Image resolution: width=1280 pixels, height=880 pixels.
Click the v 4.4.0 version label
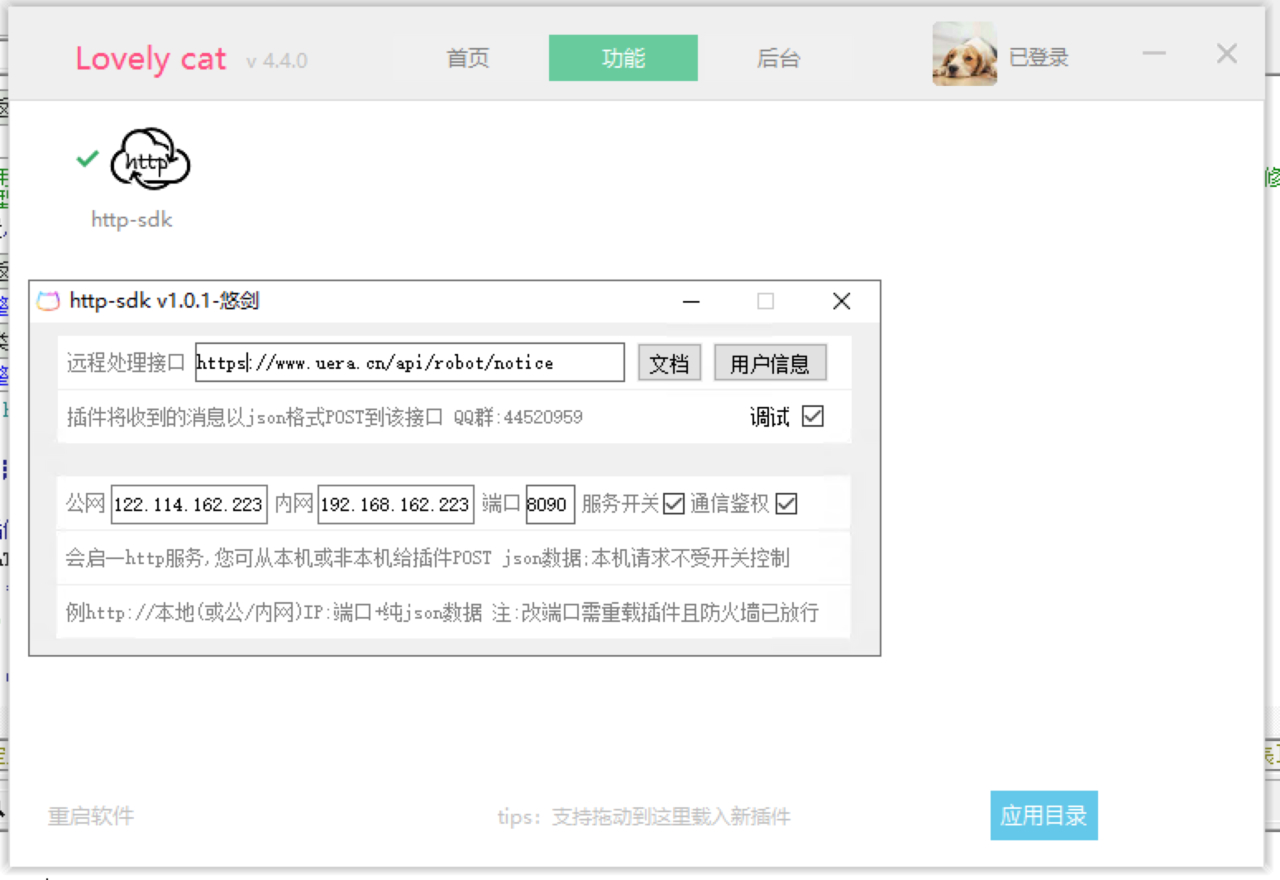click(277, 61)
